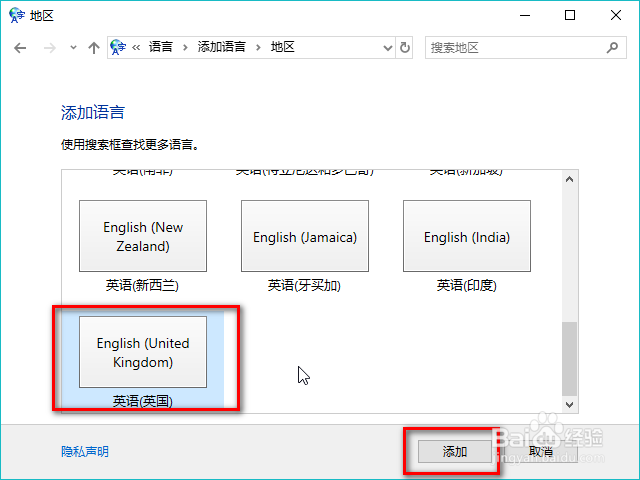Click the language globe icon in address bar

(x=118, y=47)
